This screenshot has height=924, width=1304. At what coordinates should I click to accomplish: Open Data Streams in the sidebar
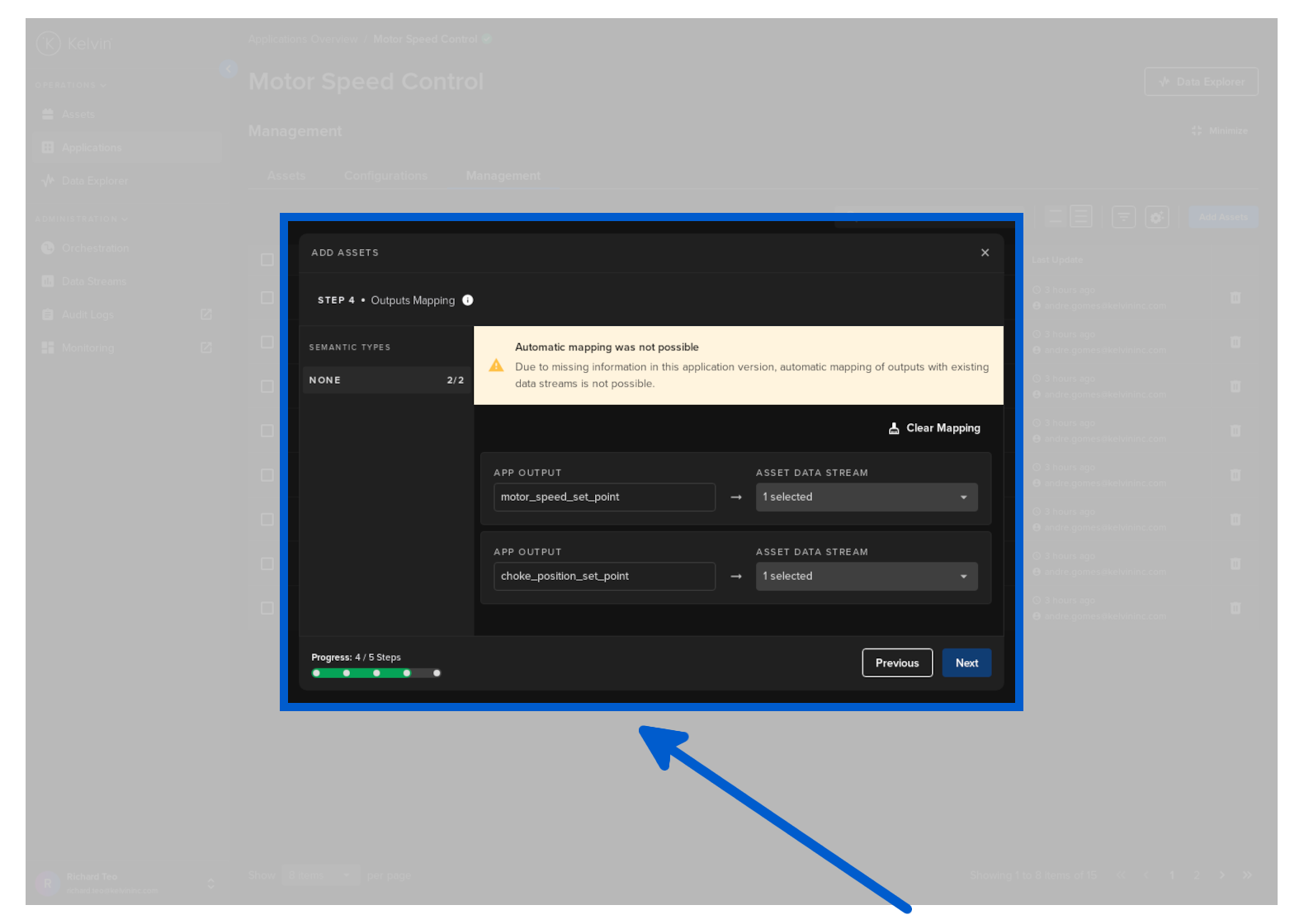click(93, 281)
